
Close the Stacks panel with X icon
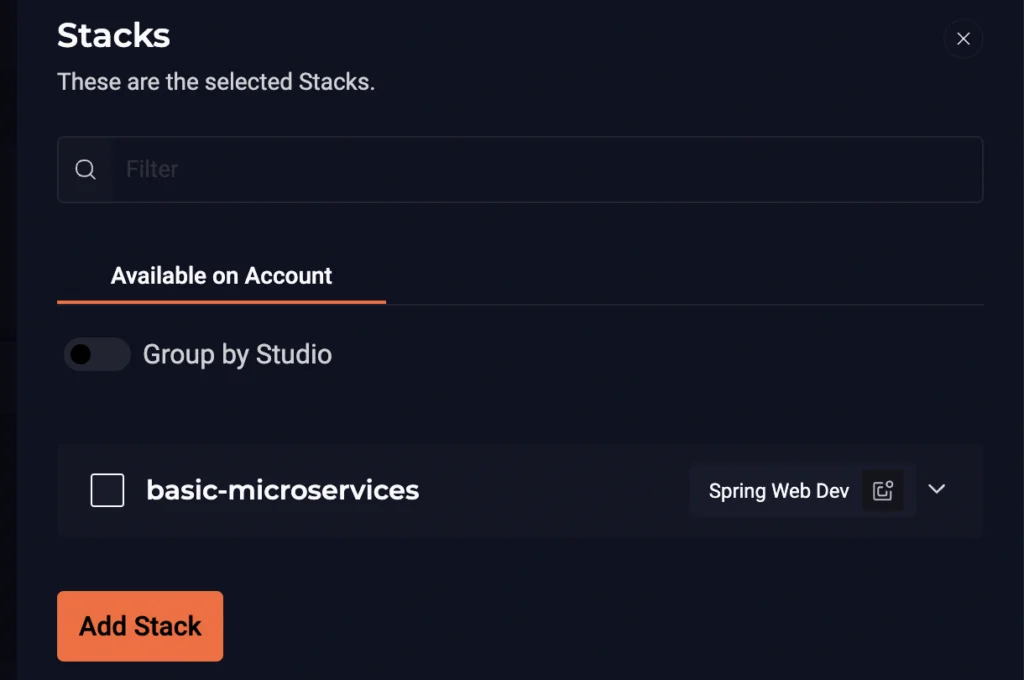point(963,39)
